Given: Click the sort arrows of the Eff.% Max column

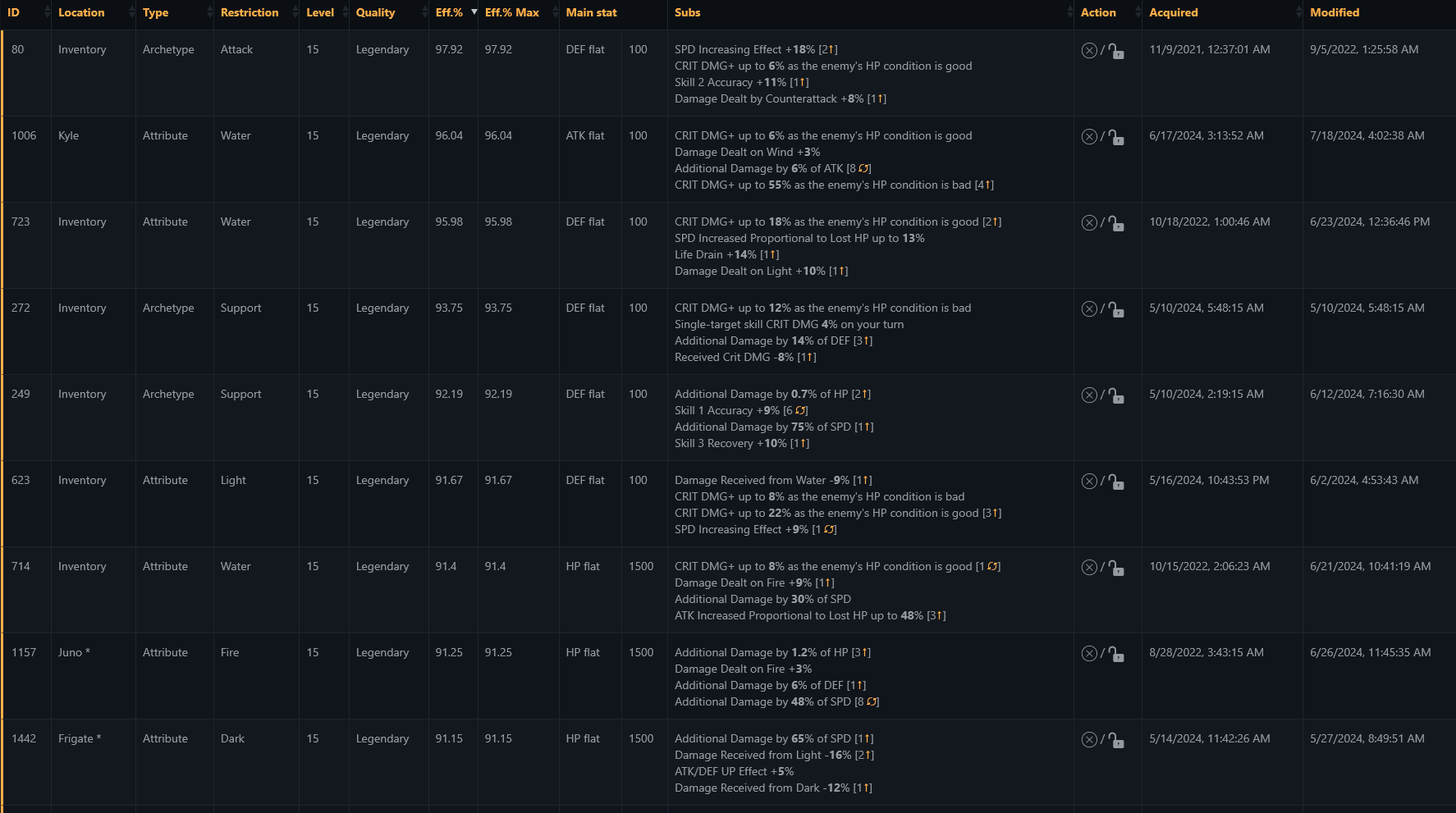Looking at the screenshot, I should click(x=554, y=12).
